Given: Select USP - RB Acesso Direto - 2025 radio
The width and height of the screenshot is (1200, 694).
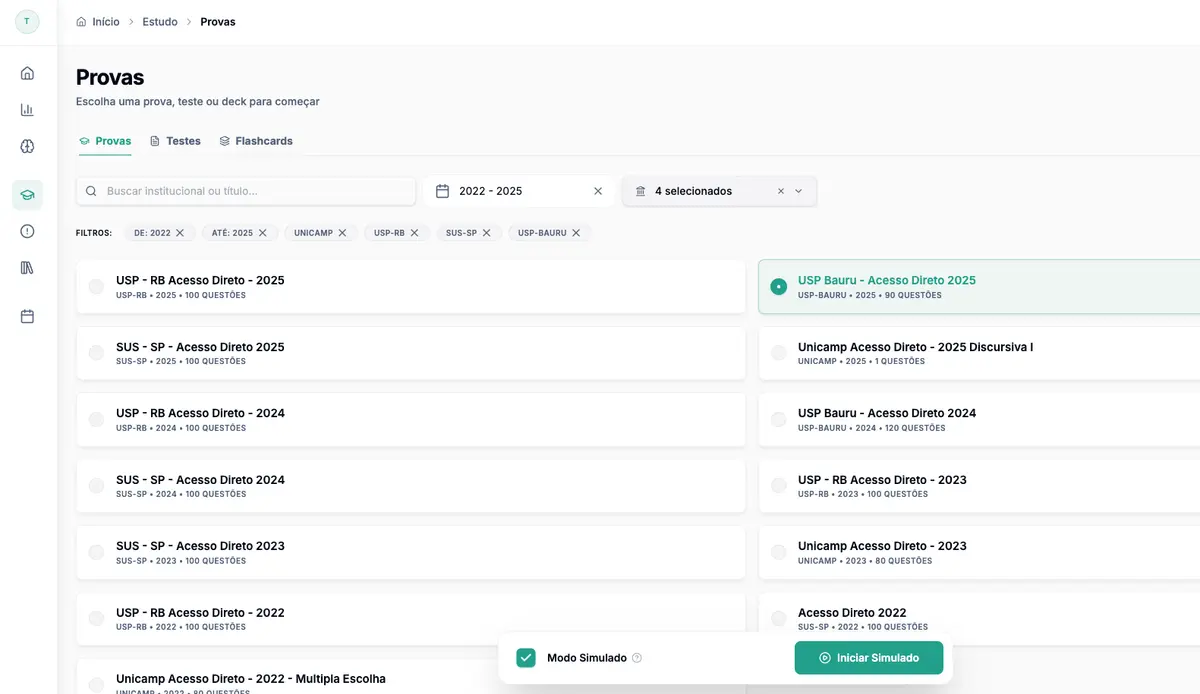Looking at the screenshot, I should coord(96,287).
